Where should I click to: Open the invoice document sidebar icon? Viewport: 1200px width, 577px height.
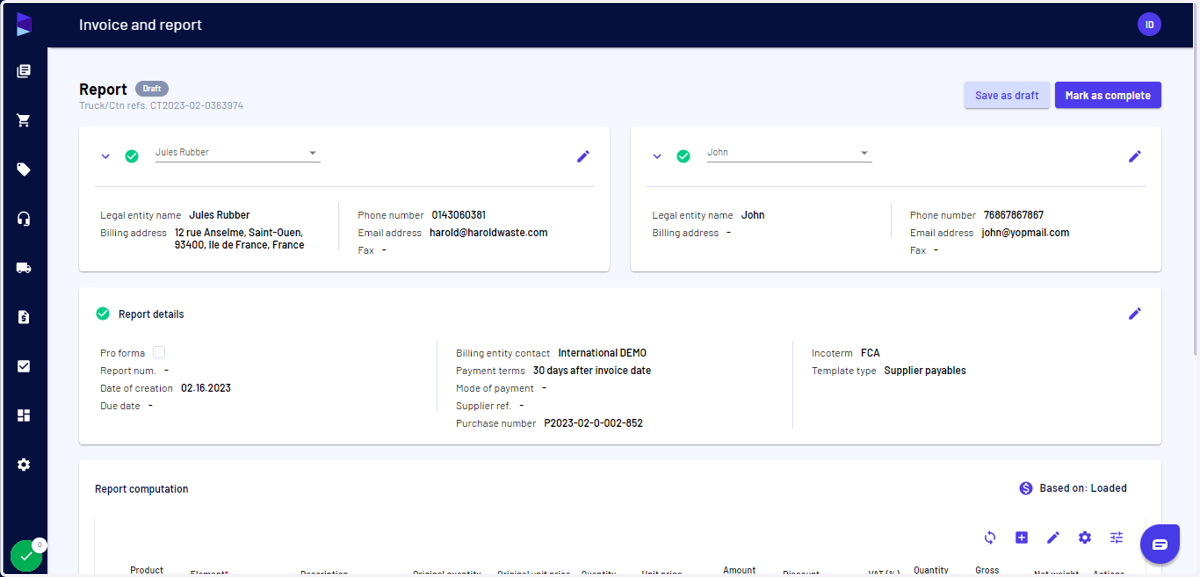pos(24,317)
